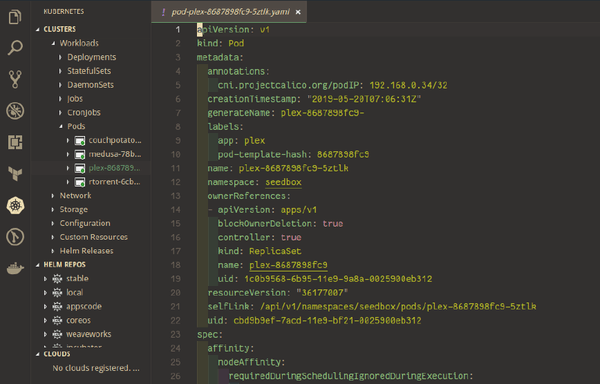The image size is (600, 384).
Task: Click the Helm icon beside appscode
Action: coord(57,306)
